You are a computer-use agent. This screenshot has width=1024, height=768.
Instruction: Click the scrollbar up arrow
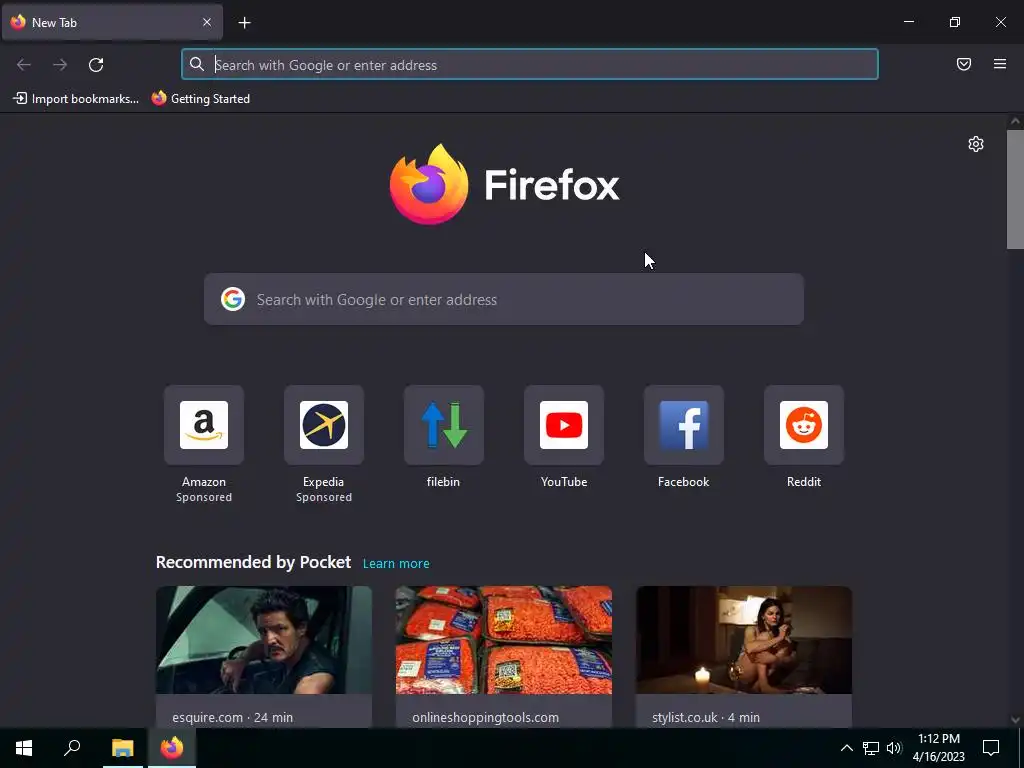pyautogui.click(x=1015, y=121)
